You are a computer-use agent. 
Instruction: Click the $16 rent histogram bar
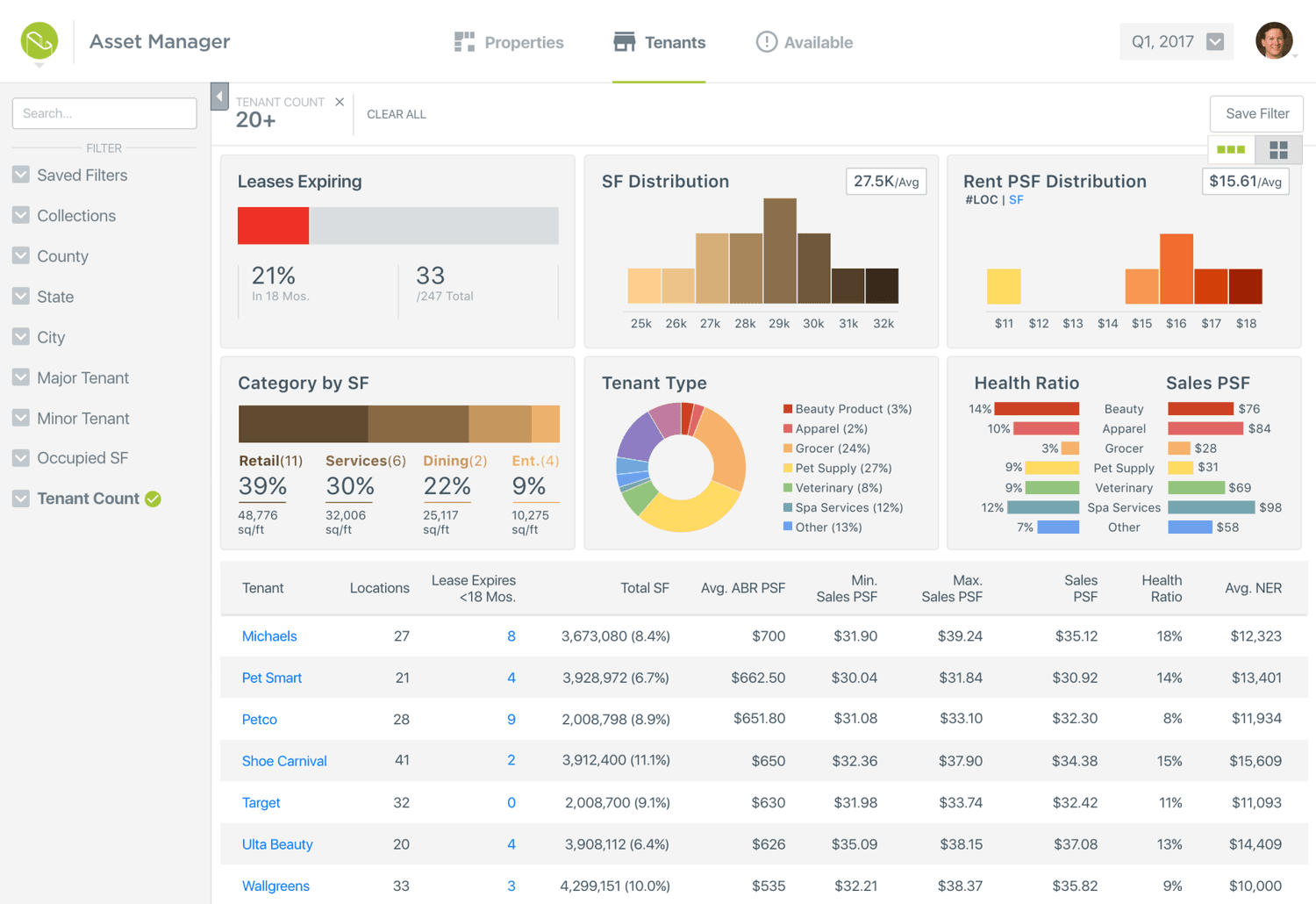click(1177, 269)
